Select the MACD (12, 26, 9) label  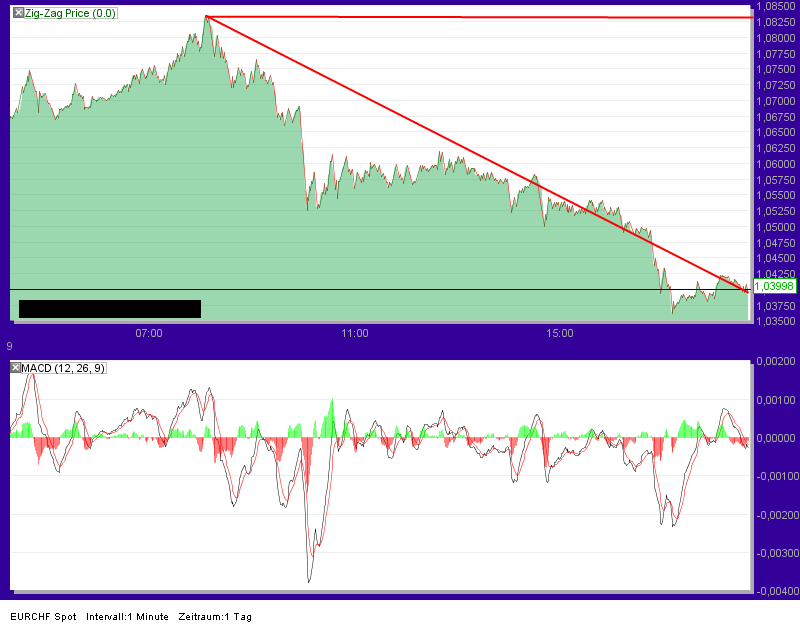coord(63,368)
